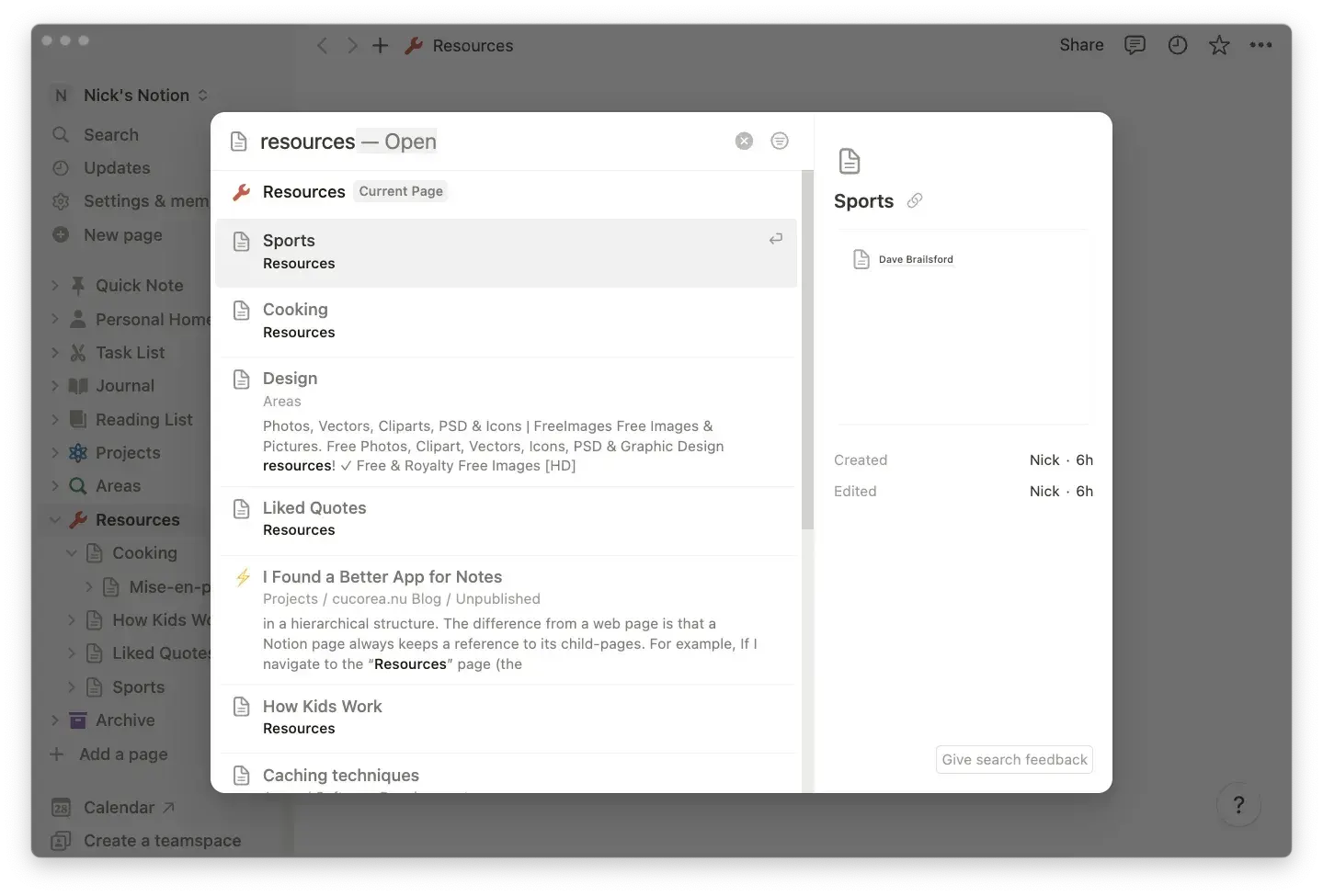The image size is (1323, 896).
Task: Click the plus icon in the top toolbar
Action: 380,44
